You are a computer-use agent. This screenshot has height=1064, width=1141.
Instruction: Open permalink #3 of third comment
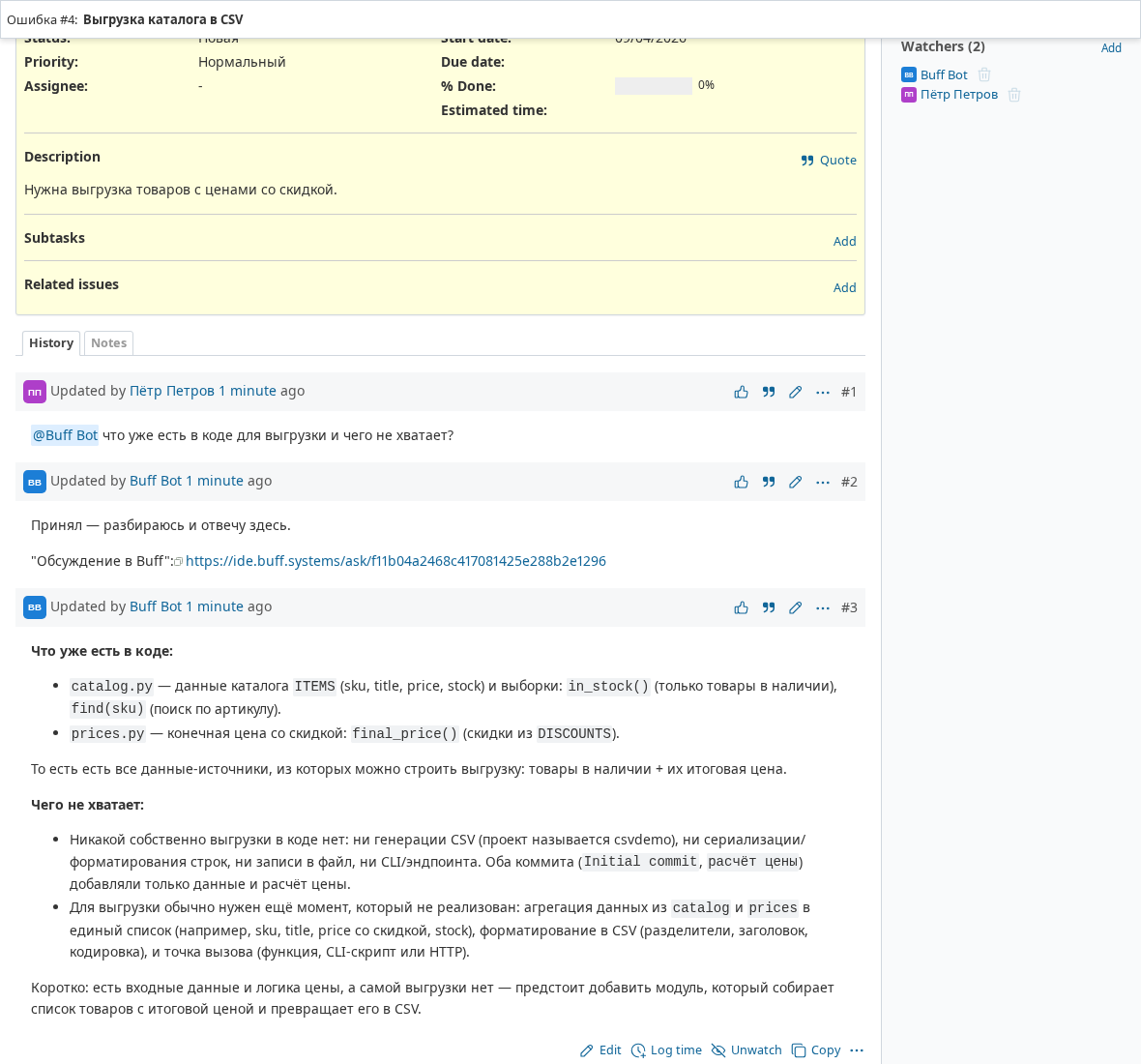tap(848, 607)
